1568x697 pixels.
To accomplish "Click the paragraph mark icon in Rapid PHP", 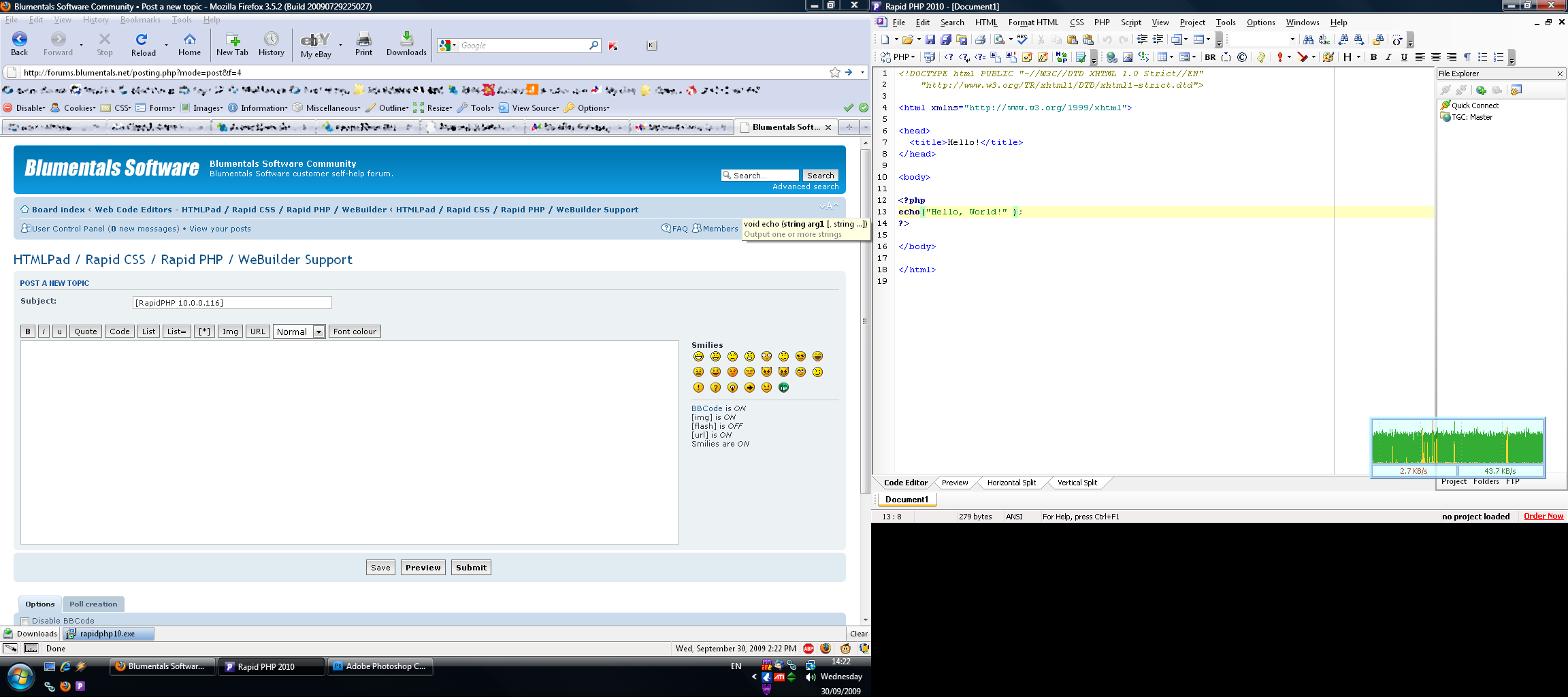I will pos(1467,57).
